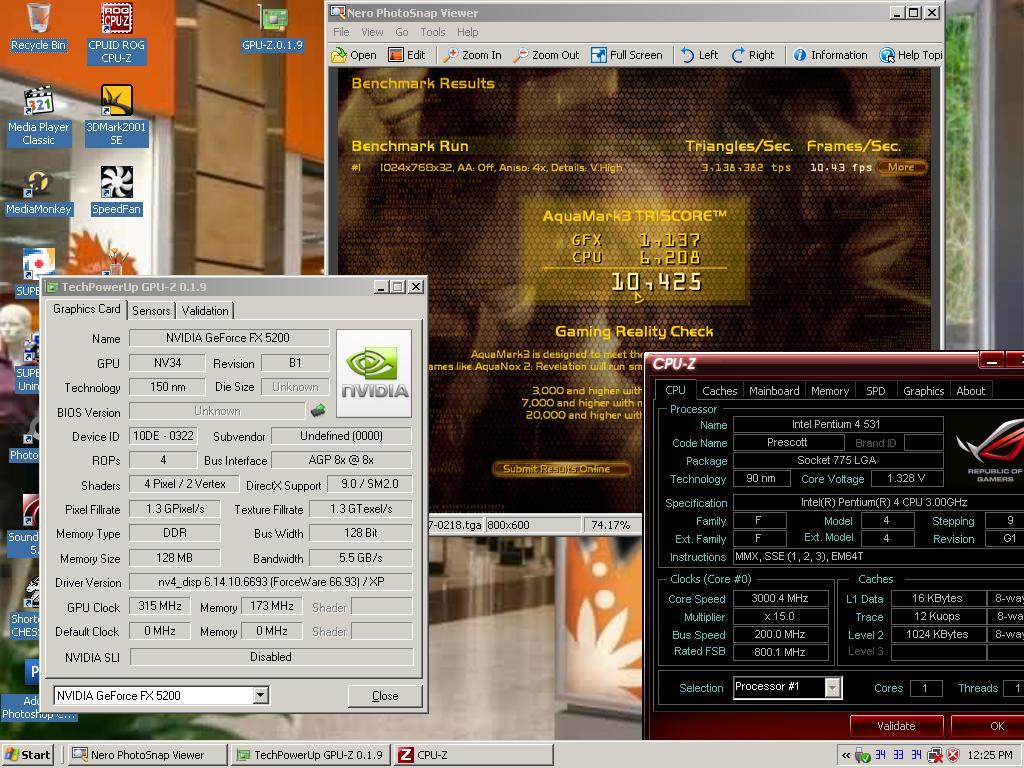Viewport: 1024px width, 768px height.
Task: Launch Media Player Classic desktop icon
Action: [39, 116]
